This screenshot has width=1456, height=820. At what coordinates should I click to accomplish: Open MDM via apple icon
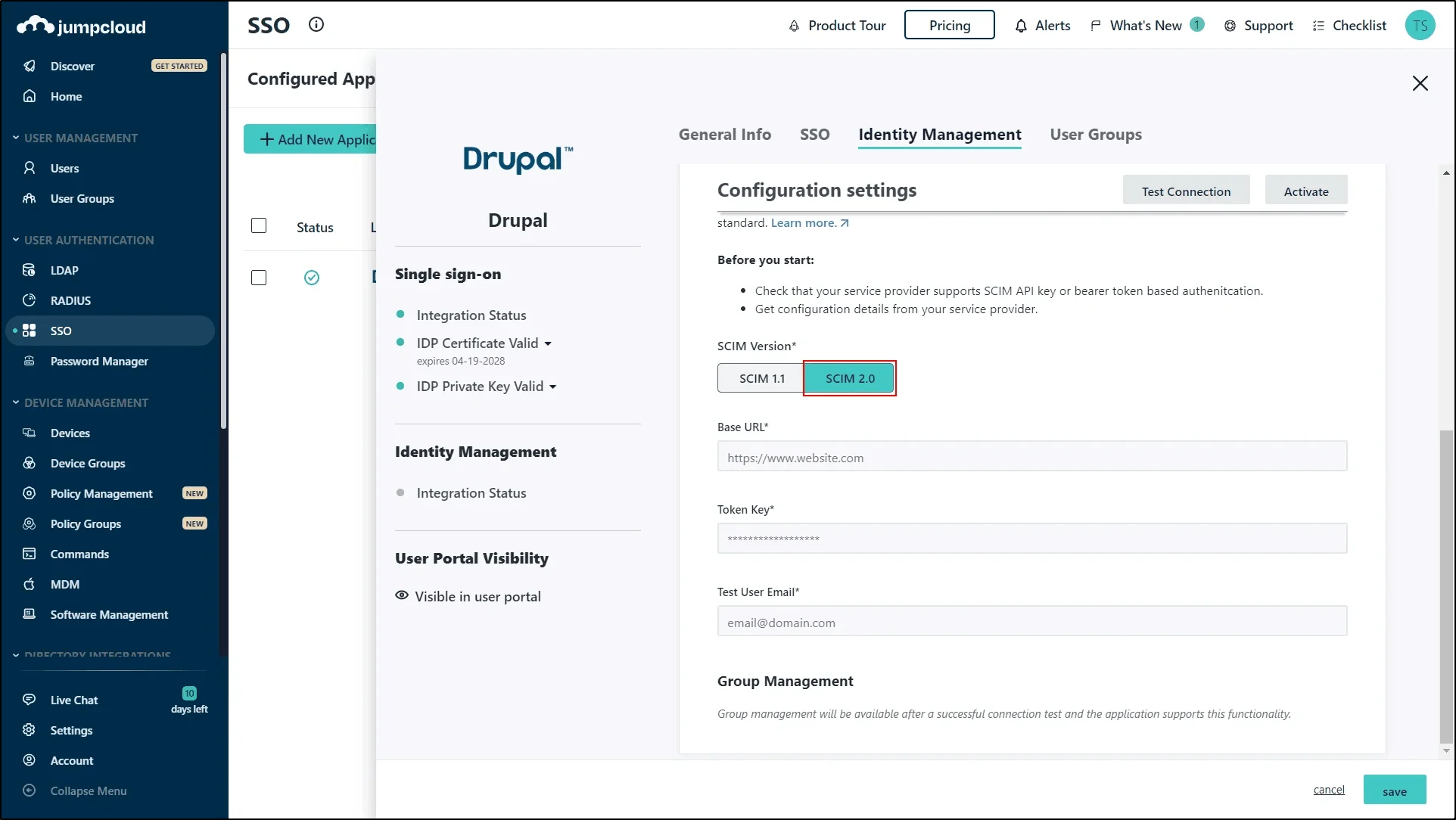30,584
